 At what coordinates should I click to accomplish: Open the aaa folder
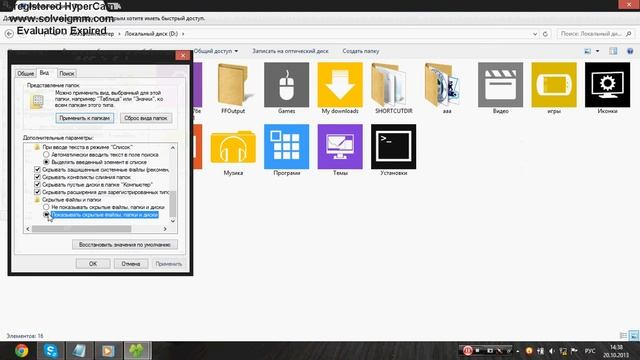point(447,87)
